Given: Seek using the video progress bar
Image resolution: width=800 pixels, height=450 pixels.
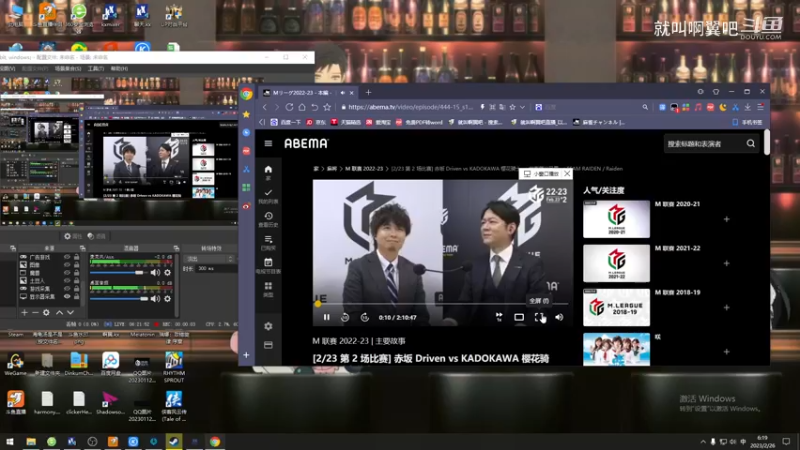Looking at the screenshot, I should pos(443,304).
